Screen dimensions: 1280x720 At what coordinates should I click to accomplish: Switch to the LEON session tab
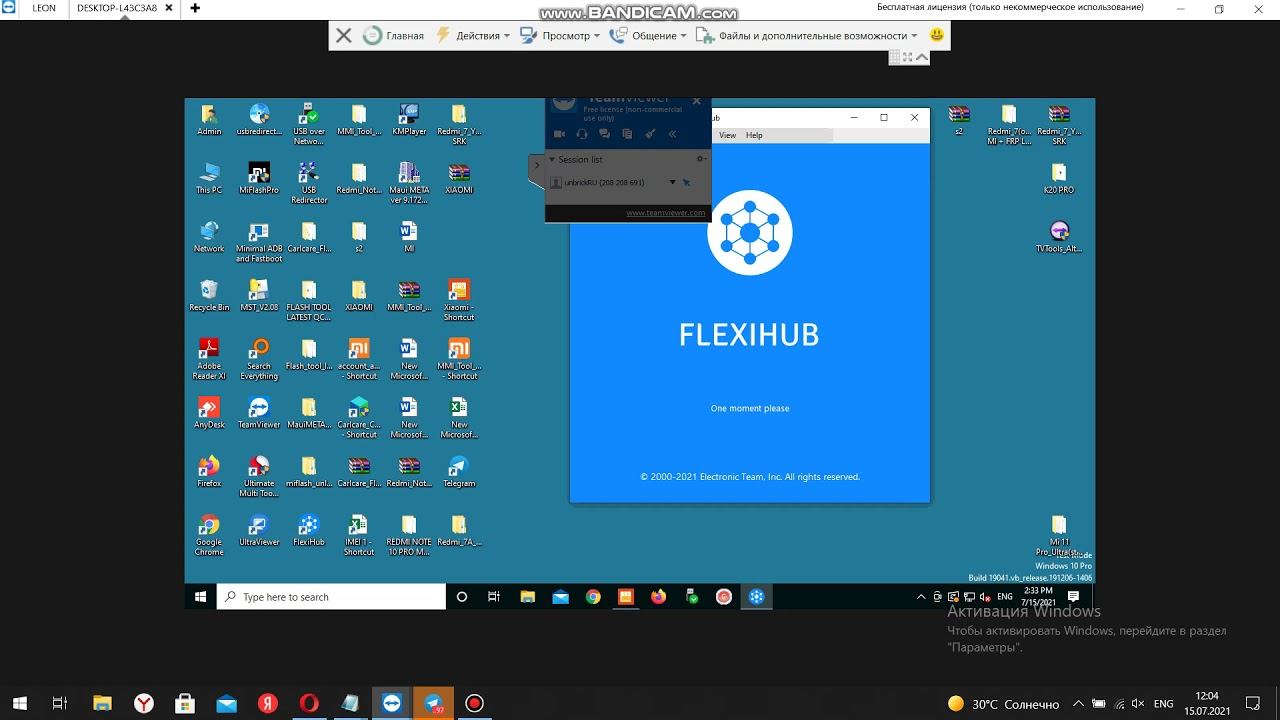(44, 8)
